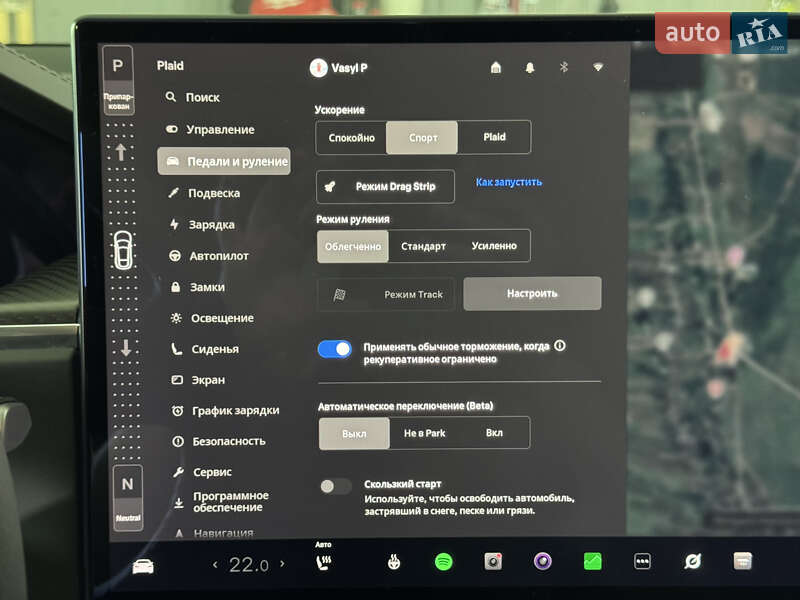Open the Поиск search field

193,97
